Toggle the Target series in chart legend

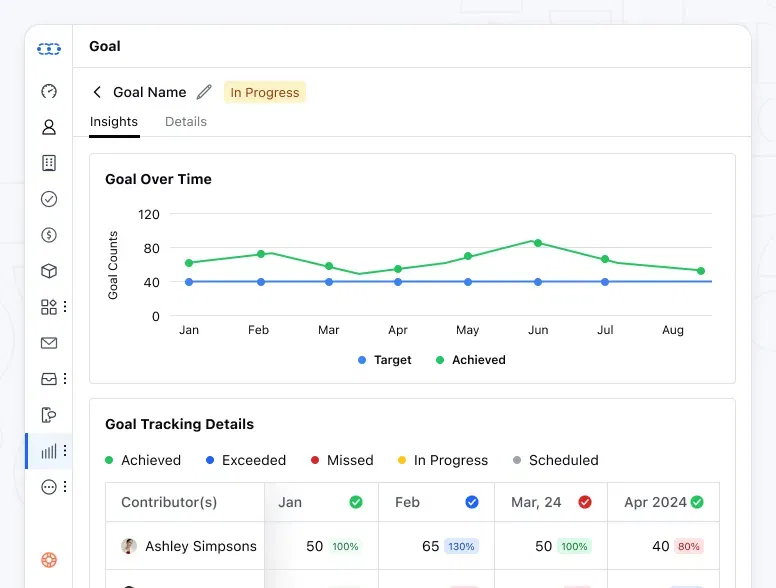385,360
